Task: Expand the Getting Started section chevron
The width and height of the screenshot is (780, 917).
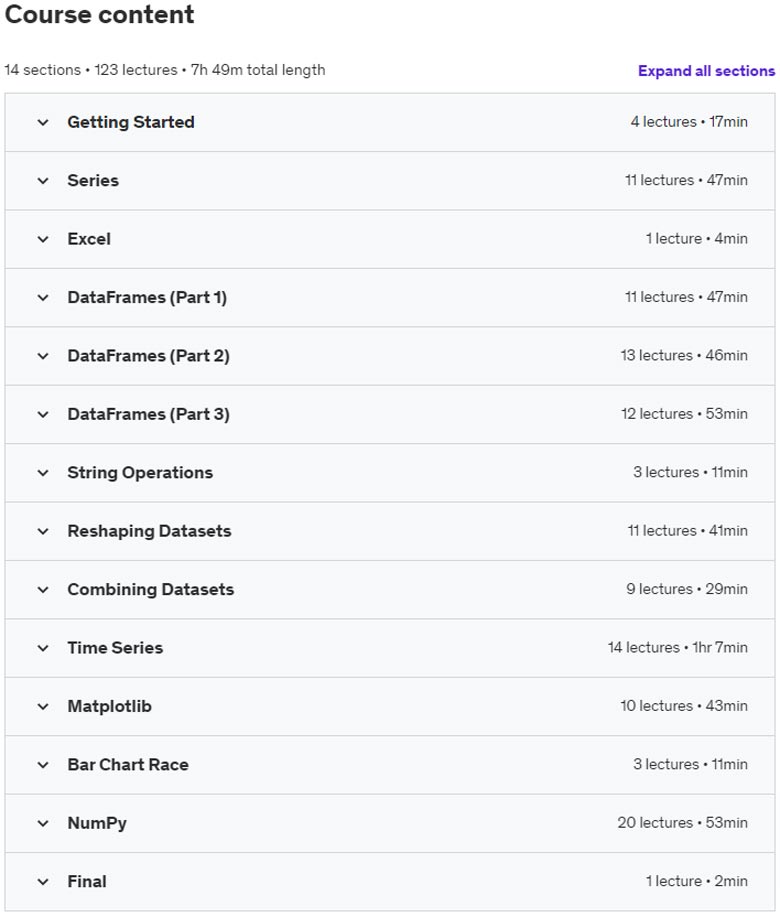Action: 43,122
